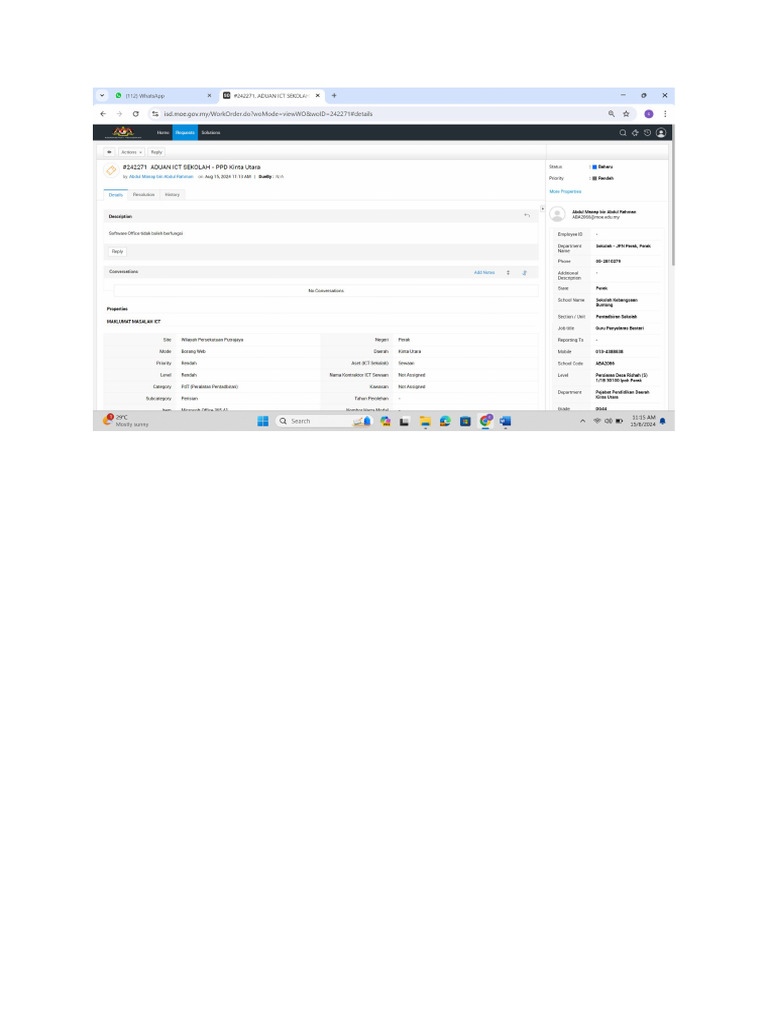Bookmark this page with star icon
768x1024 pixels.
[x=626, y=114]
